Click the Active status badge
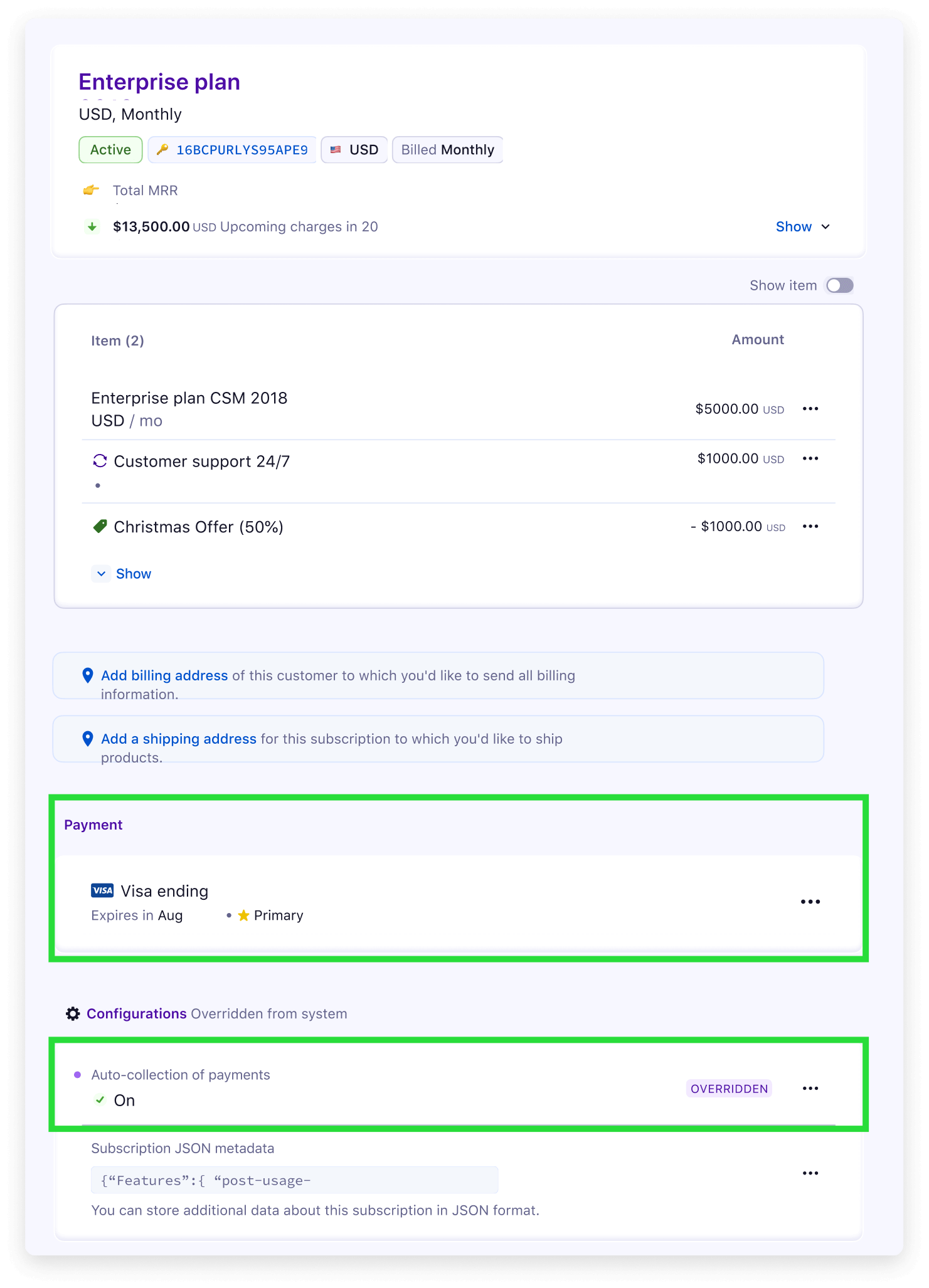This screenshot has height=1288, width=929. (x=110, y=150)
